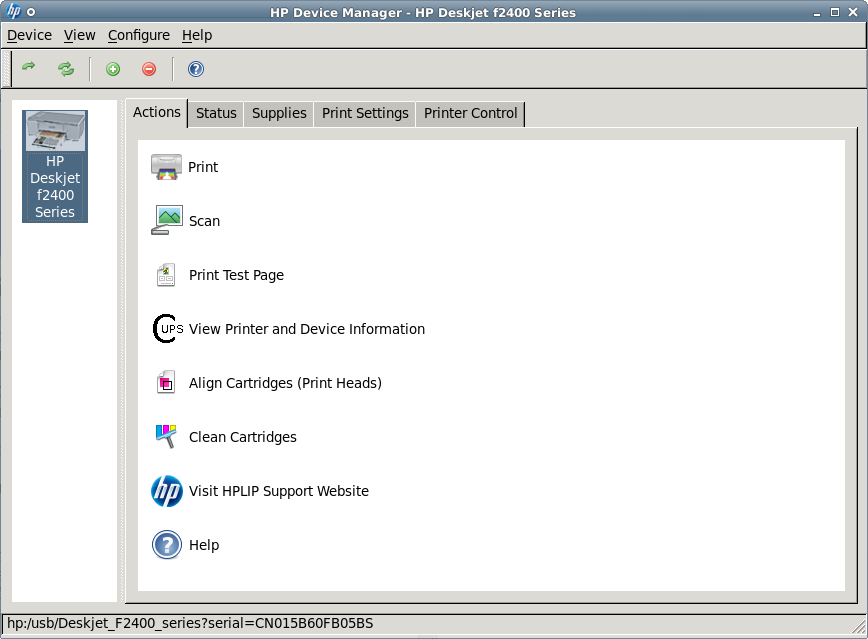The width and height of the screenshot is (868, 639).
Task: Click the Help question mark icon in list
Action: coord(167,545)
